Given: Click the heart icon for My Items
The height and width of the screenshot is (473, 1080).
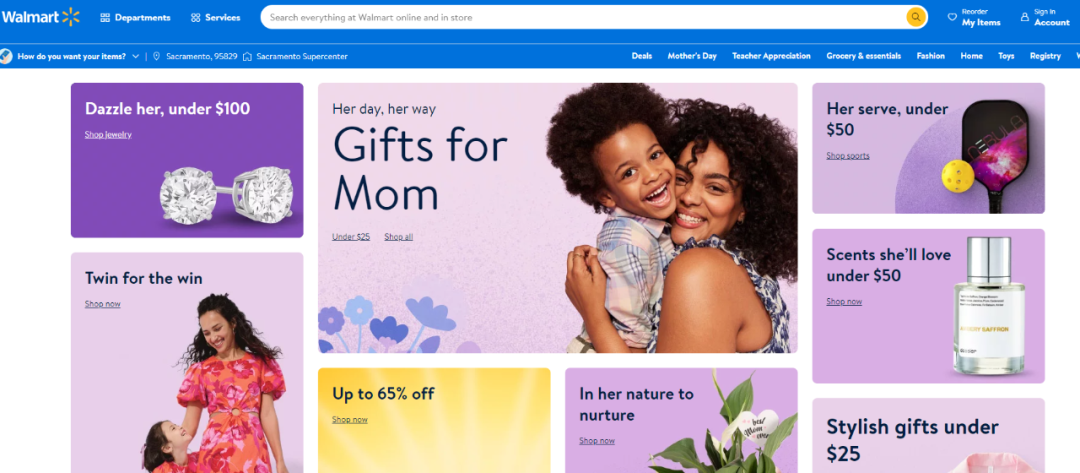Looking at the screenshot, I should point(953,17).
